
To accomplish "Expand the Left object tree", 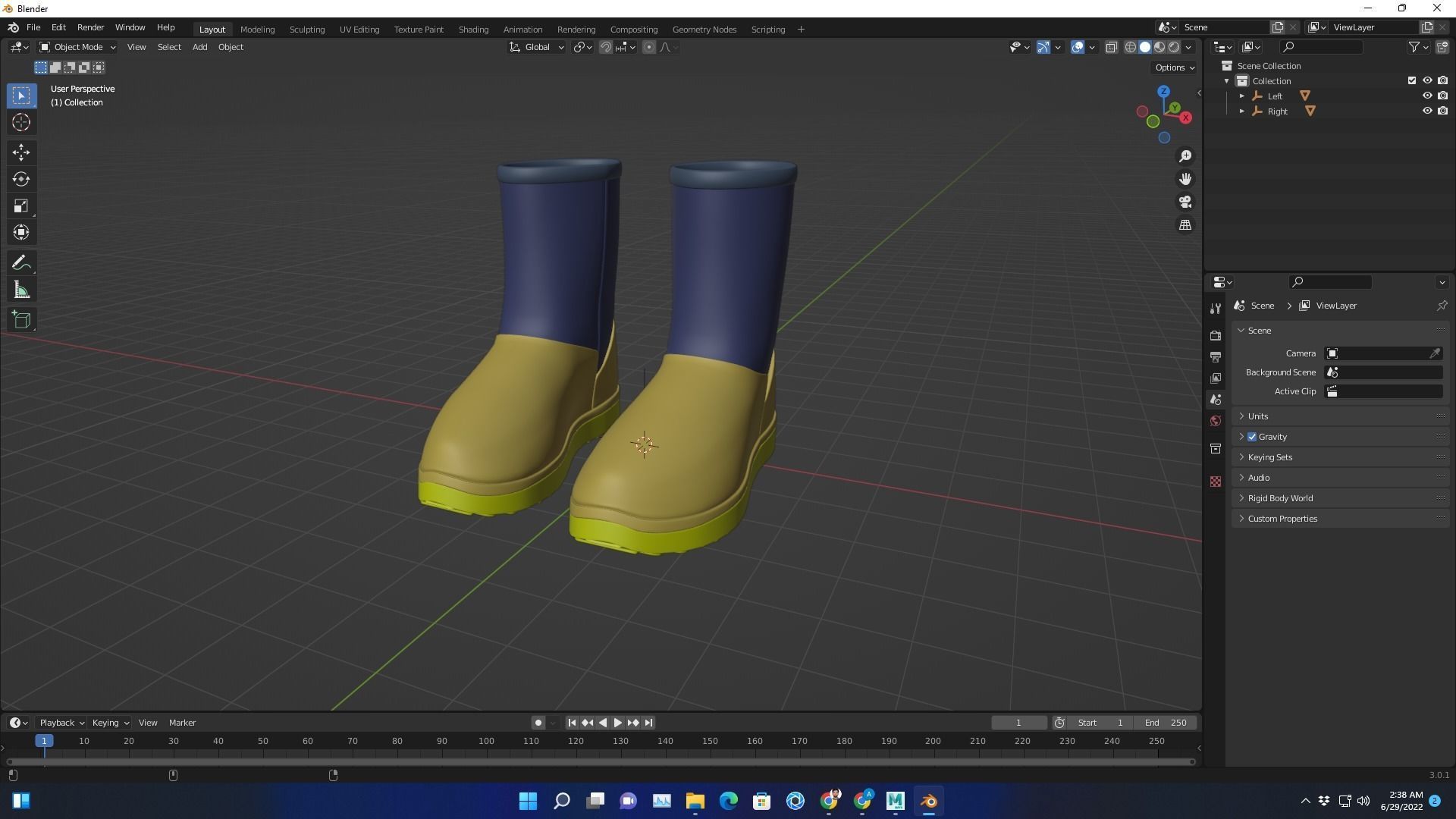I will click(x=1242, y=96).
